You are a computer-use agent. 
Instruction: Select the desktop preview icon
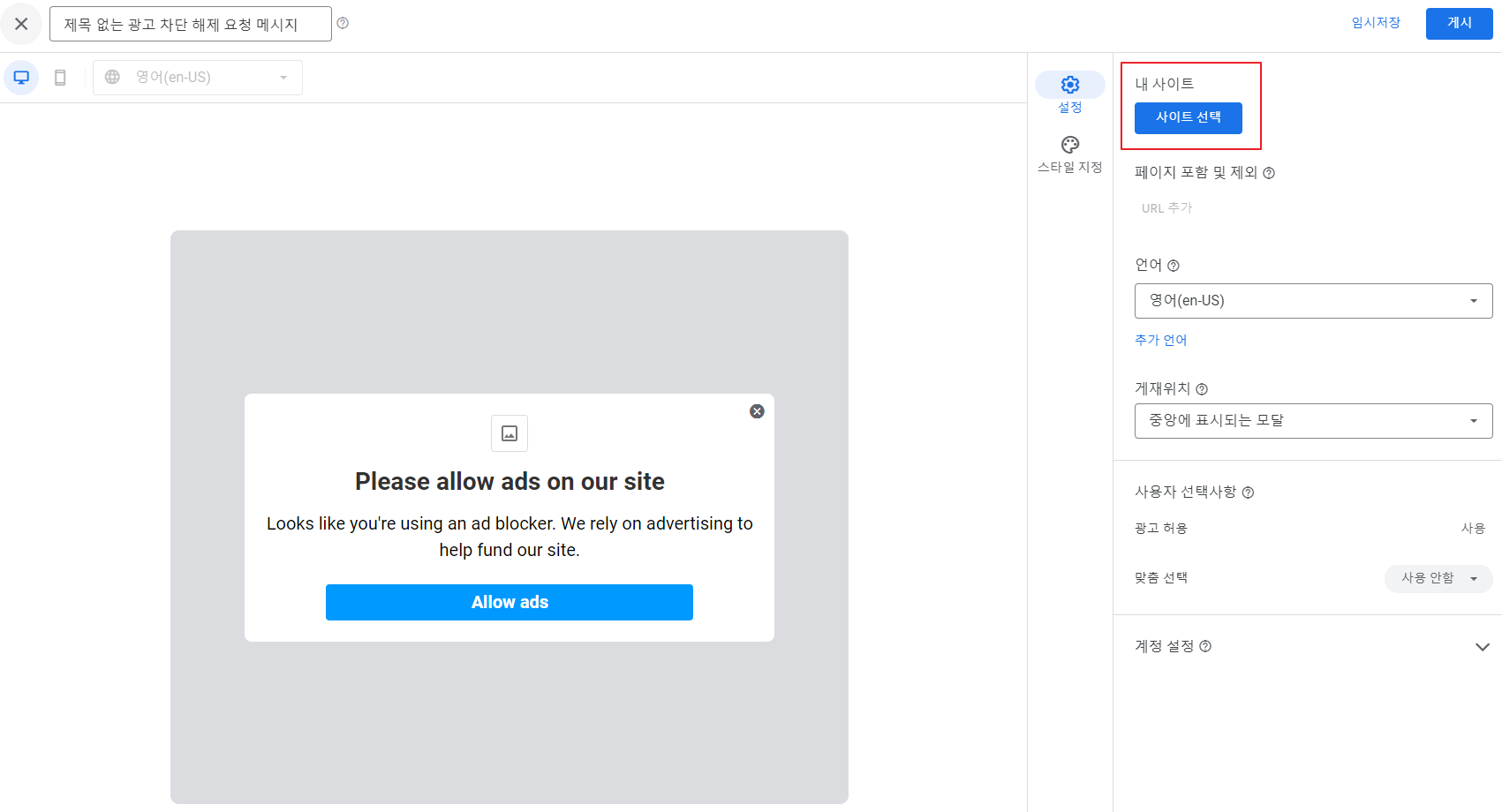click(21, 78)
